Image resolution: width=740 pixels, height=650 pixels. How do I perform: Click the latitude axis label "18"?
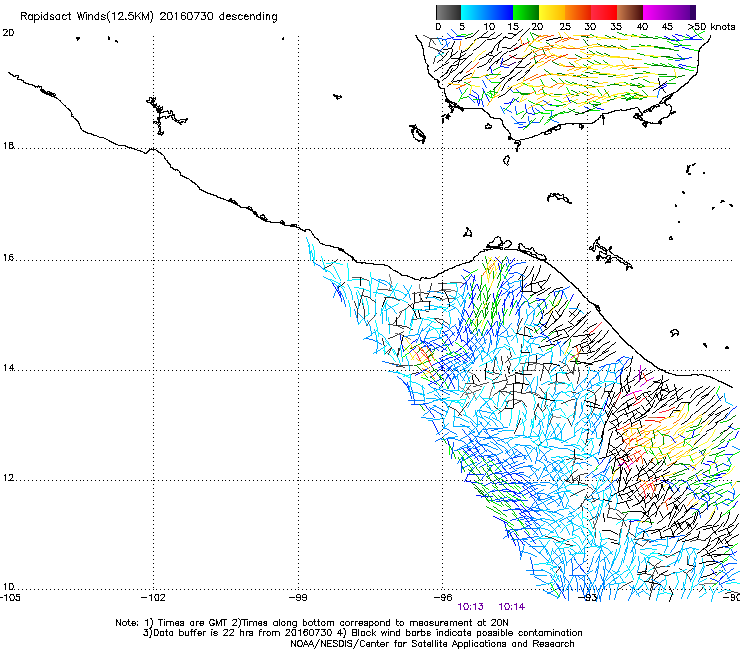[x=8, y=145]
